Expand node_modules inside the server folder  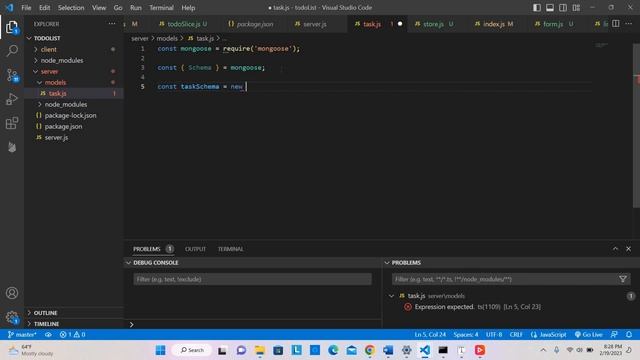tap(40, 104)
